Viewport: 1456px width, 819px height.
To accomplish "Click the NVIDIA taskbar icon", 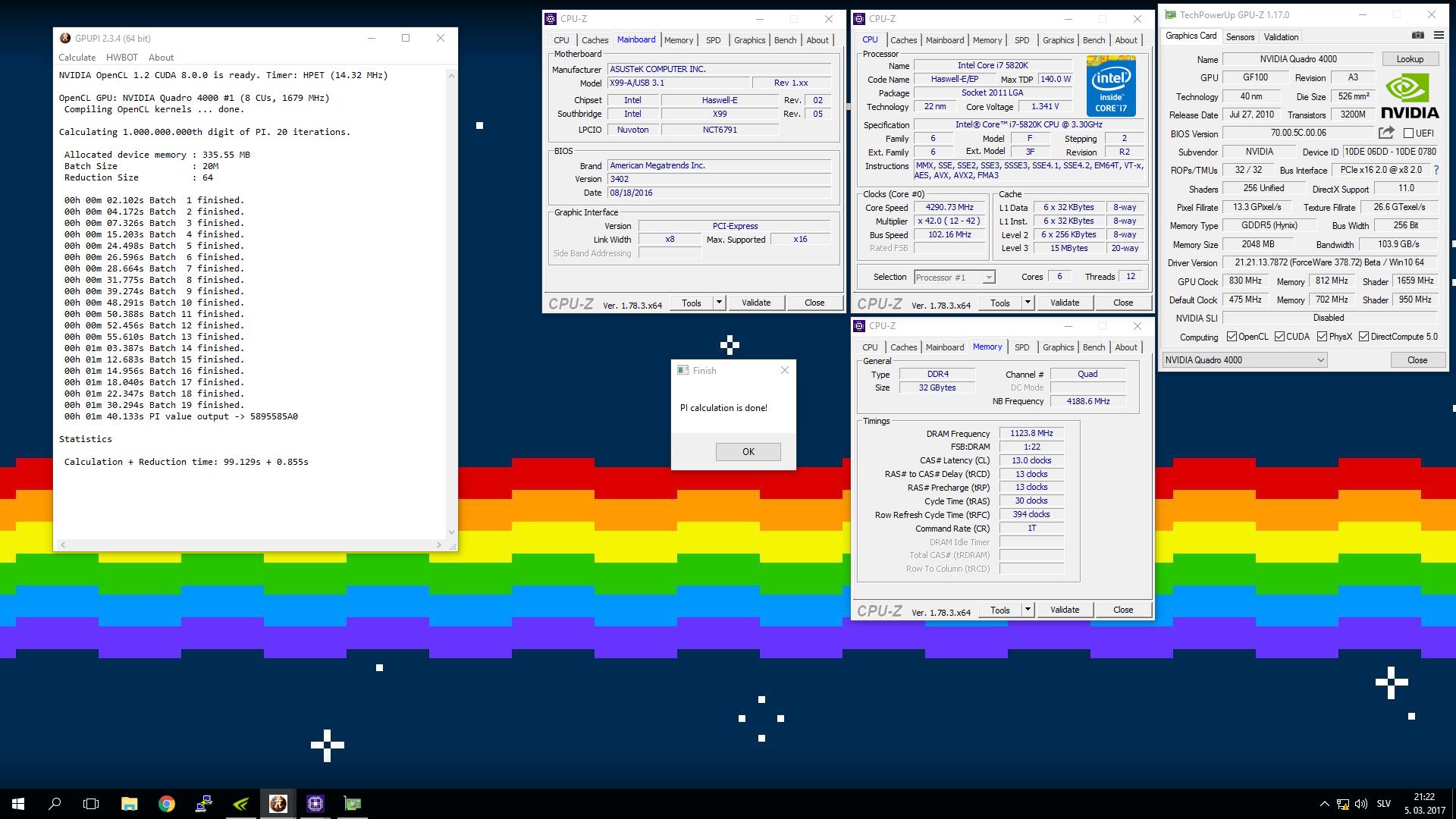I will (x=240, y=804).
